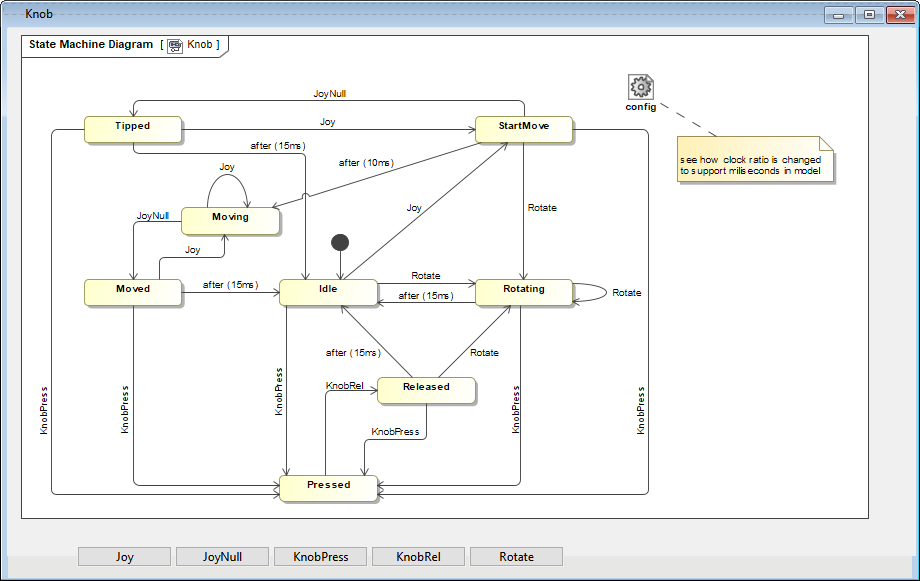Click the yellow clock ratio note
The width and height of the screenshot is (920, 581).
(x=754, y=162)
